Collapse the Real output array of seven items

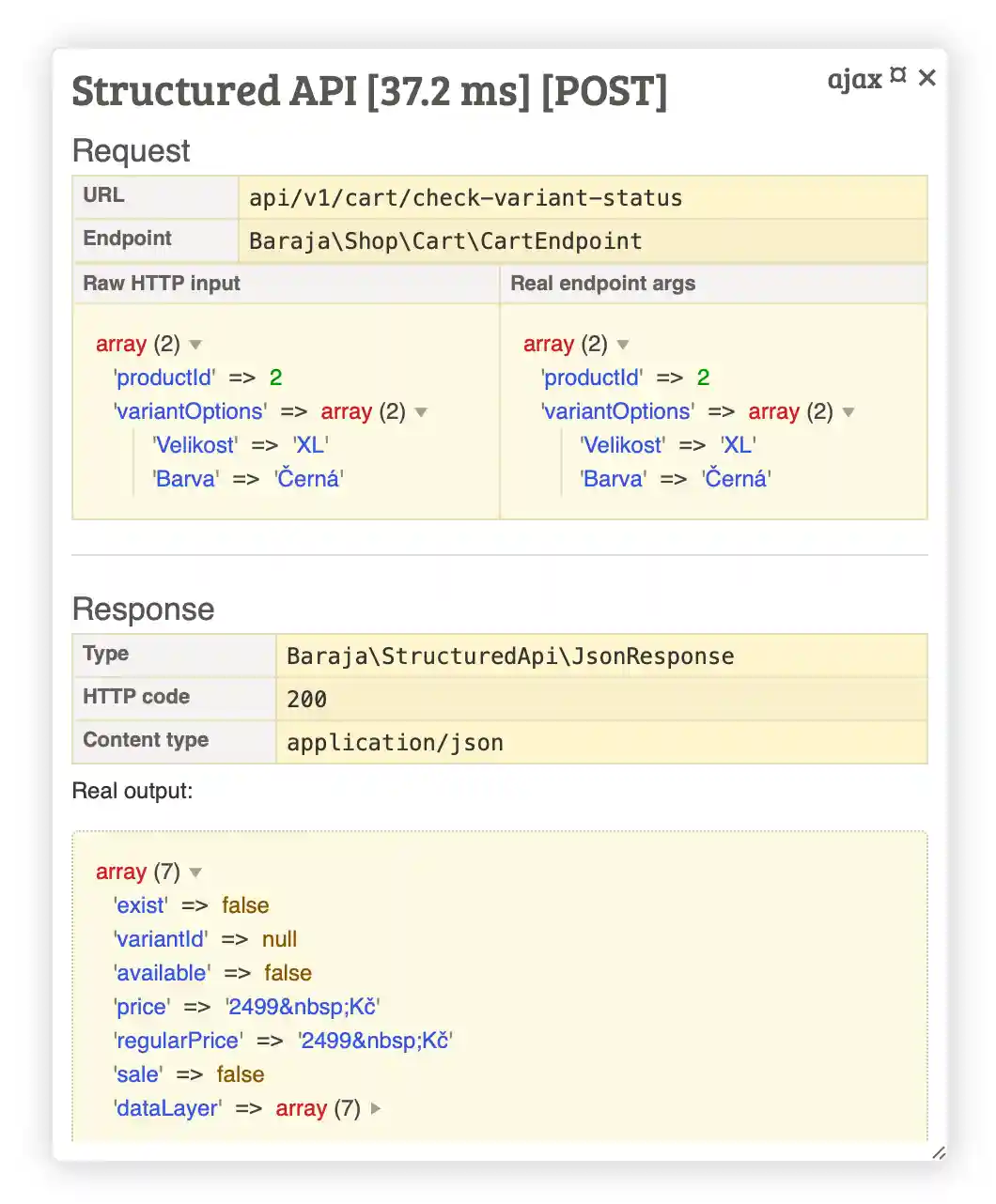[195, 872]
